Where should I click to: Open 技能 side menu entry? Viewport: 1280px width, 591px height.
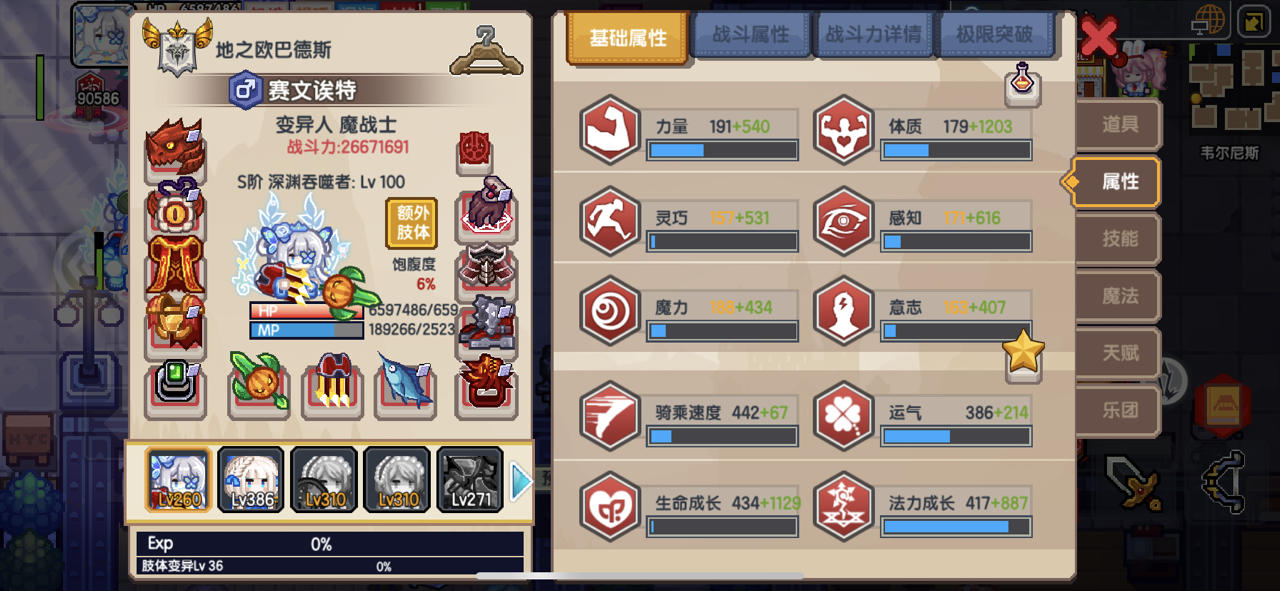[x=1119, y=239]
